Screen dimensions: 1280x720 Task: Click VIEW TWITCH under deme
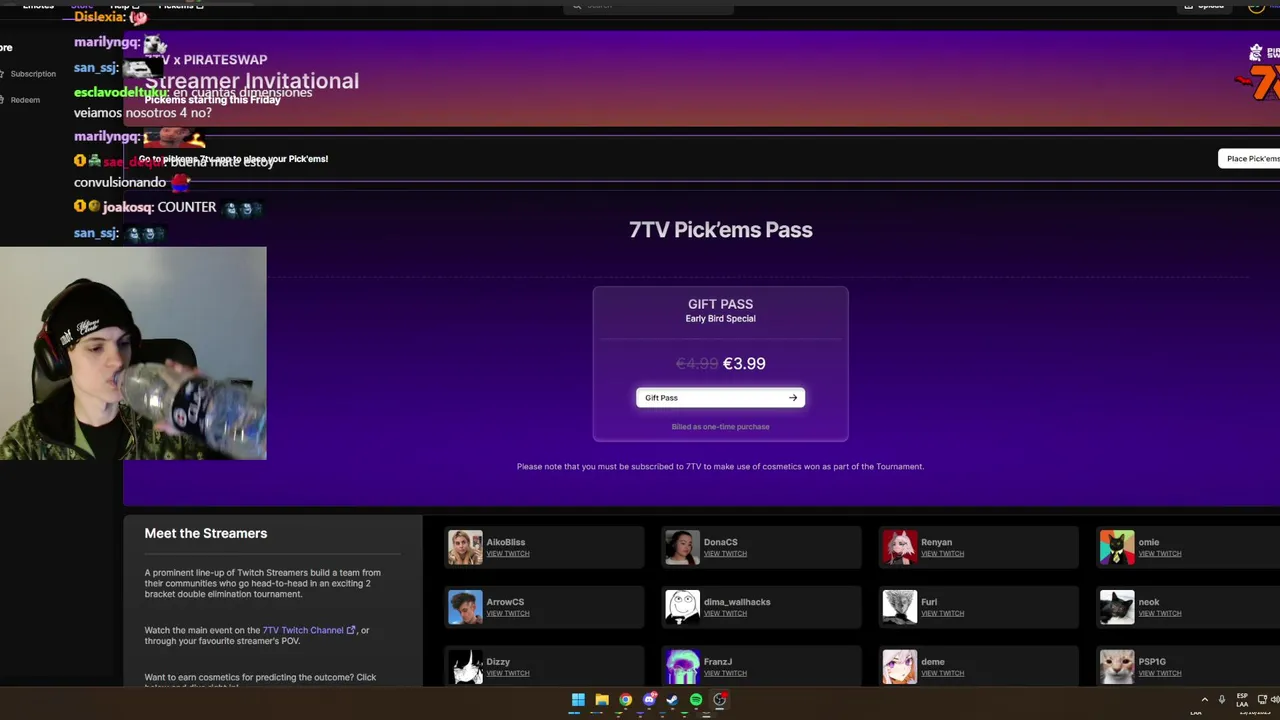click(x=942, y=674)
